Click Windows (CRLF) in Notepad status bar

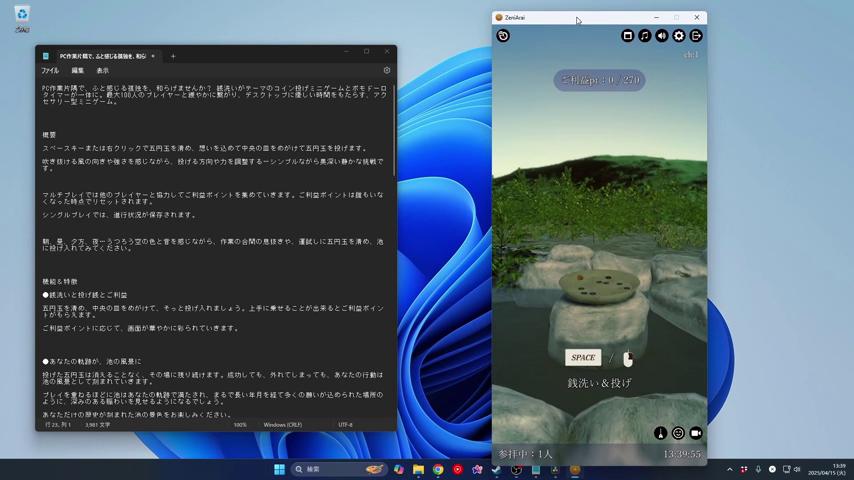coord(283,425)
